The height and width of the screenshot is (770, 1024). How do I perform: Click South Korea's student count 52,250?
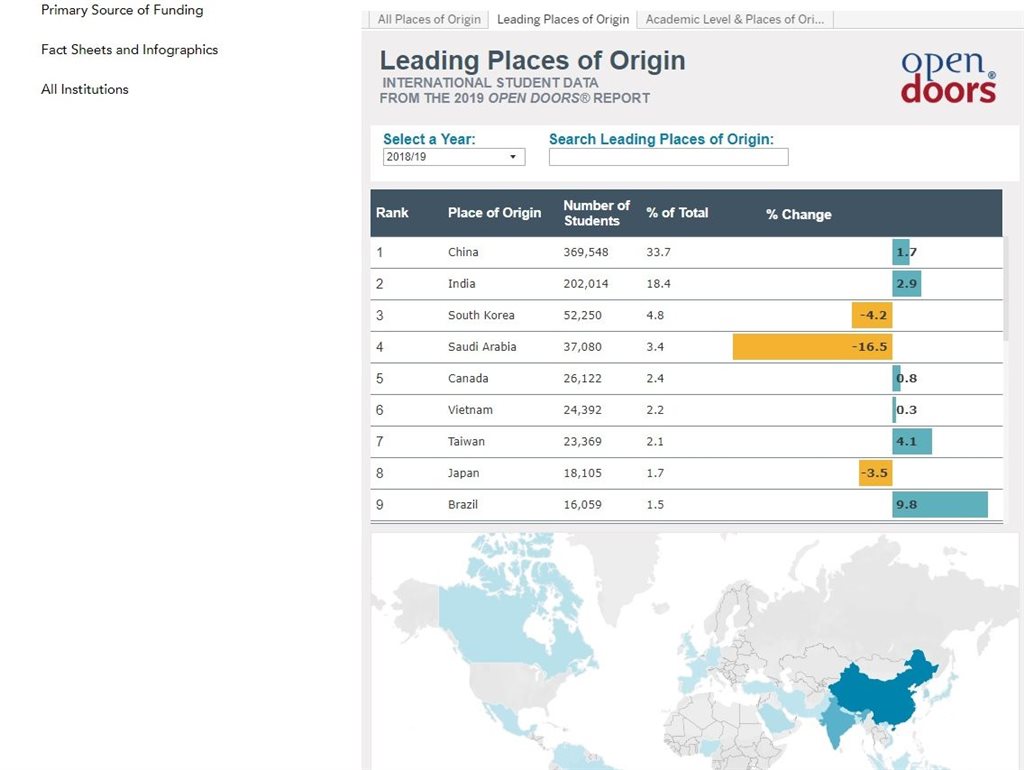coord(583,315)
